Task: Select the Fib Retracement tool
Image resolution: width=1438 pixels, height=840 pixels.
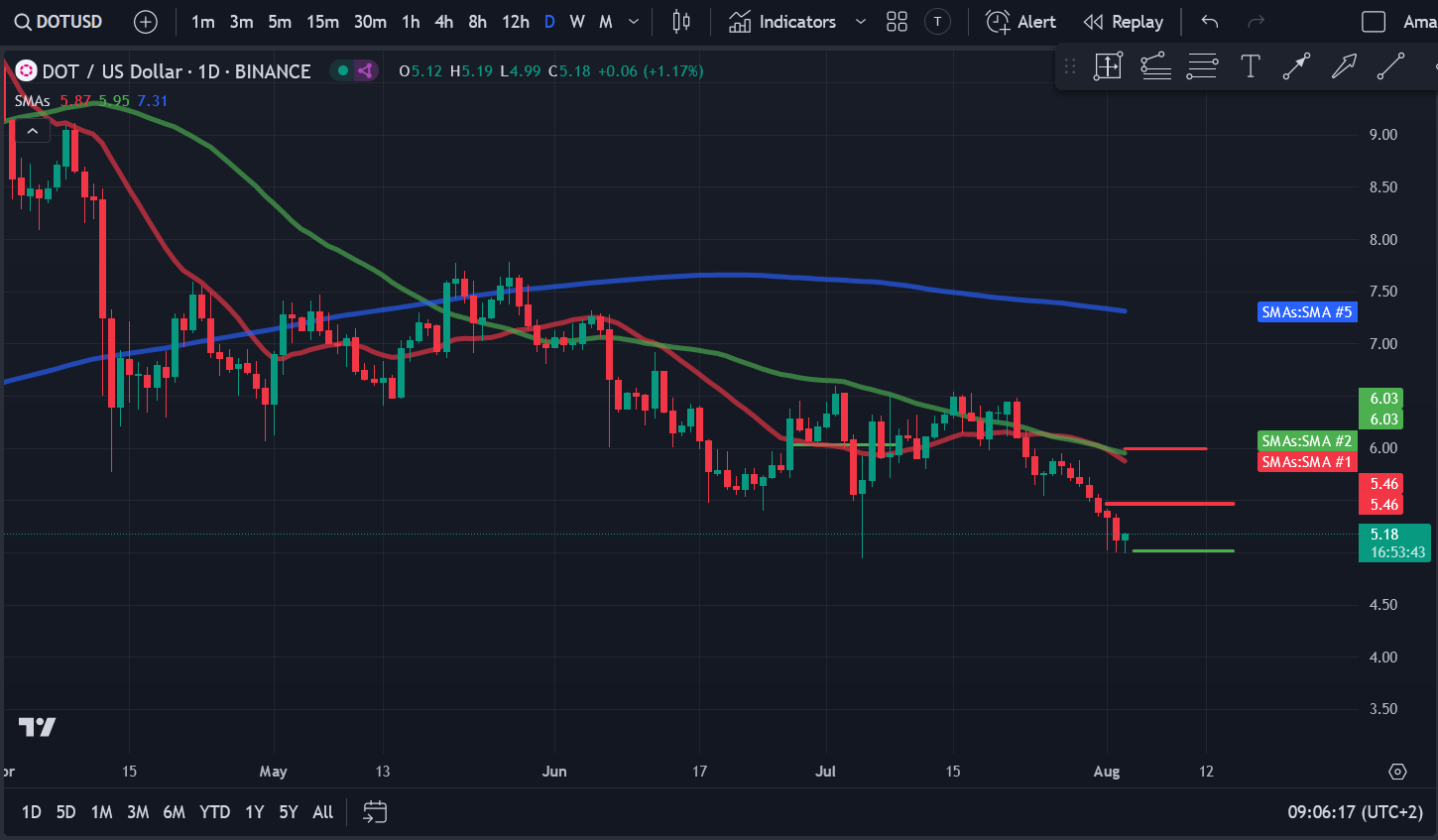Action: 1202,66
